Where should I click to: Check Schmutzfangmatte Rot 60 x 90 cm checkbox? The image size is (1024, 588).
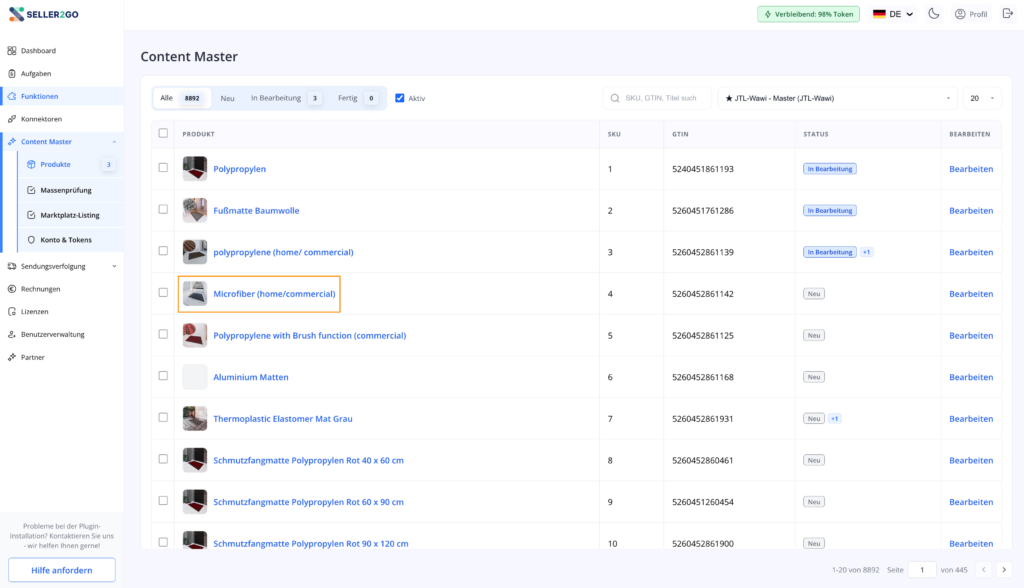pyautogui.click(x=163, y=500)
